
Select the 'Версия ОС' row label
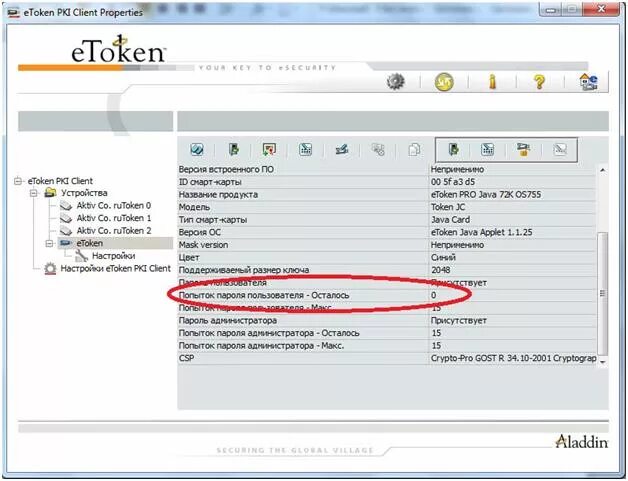[199, 232]
